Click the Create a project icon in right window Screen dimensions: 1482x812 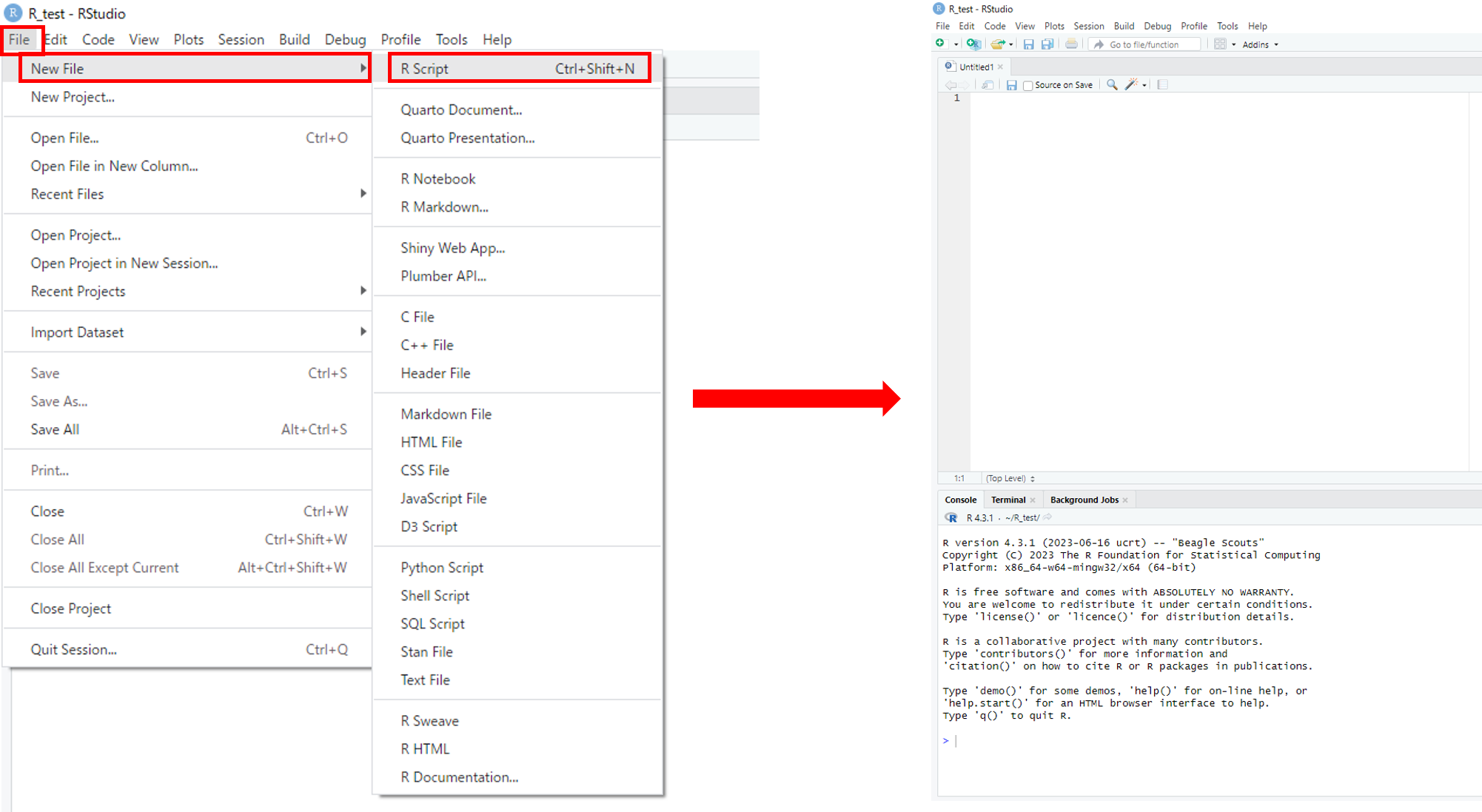(x=973, y=44)
